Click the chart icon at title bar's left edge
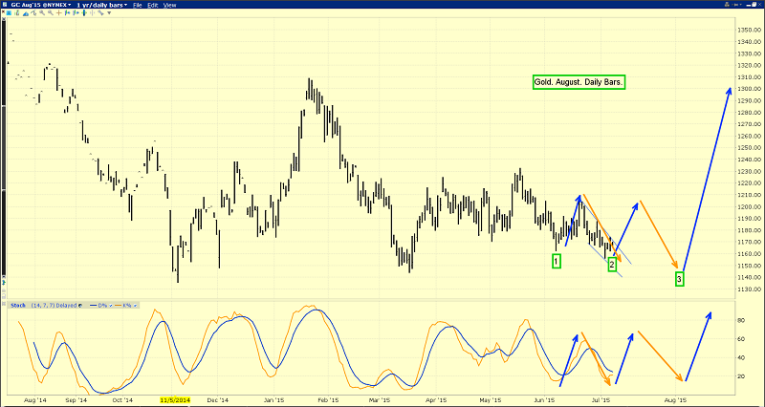This screenshot has height=407, width=765. 5,5
